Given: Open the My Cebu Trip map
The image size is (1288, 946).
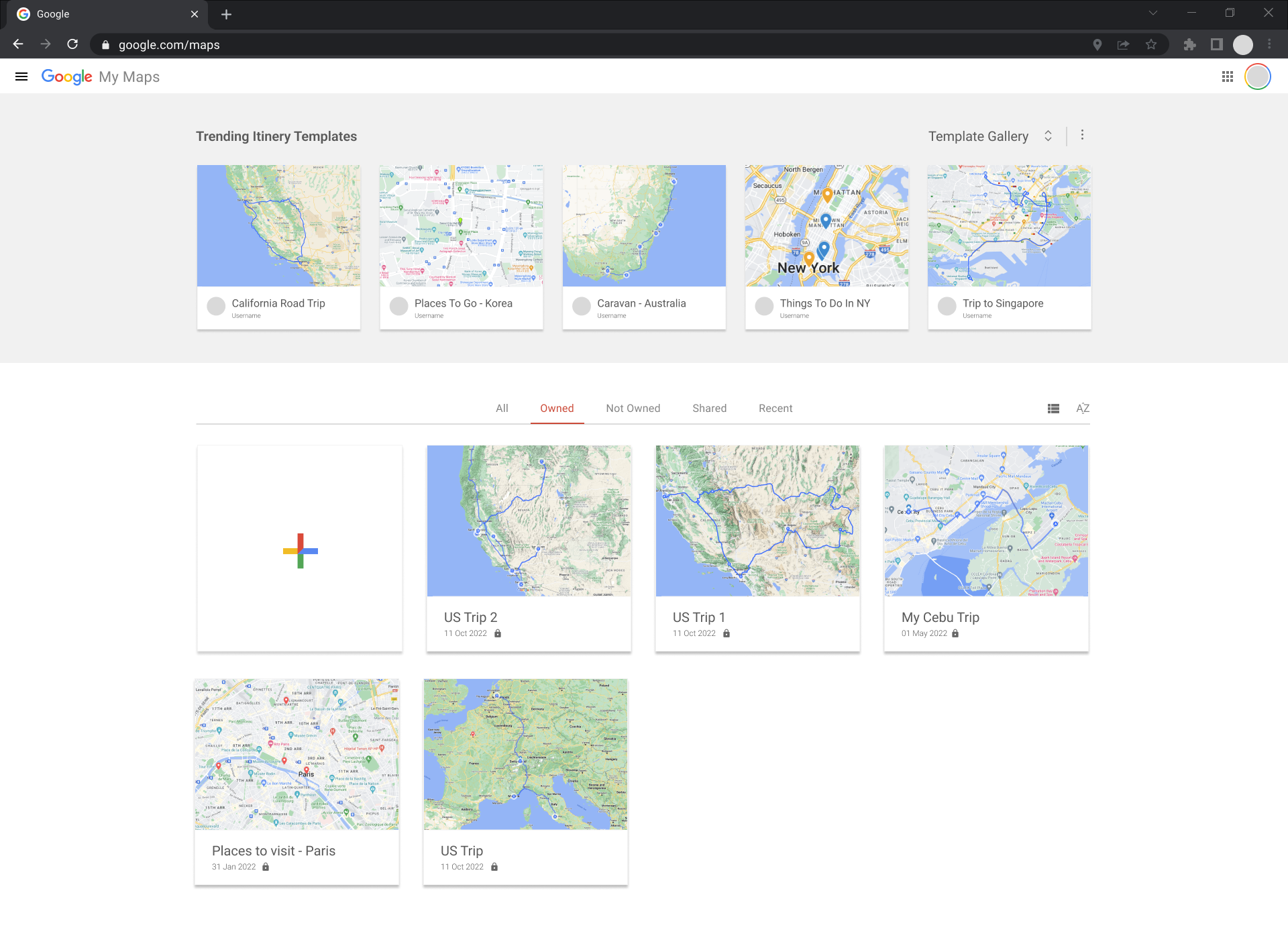Looking at the screenshot, I should (x=986, y=549).
